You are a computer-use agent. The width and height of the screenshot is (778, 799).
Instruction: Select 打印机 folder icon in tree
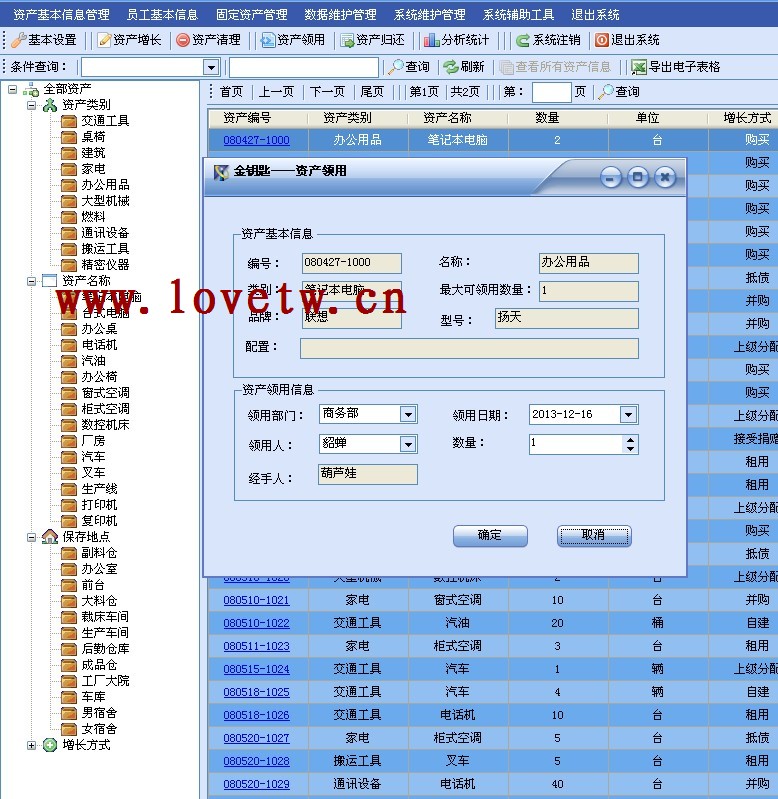point(69,505)
